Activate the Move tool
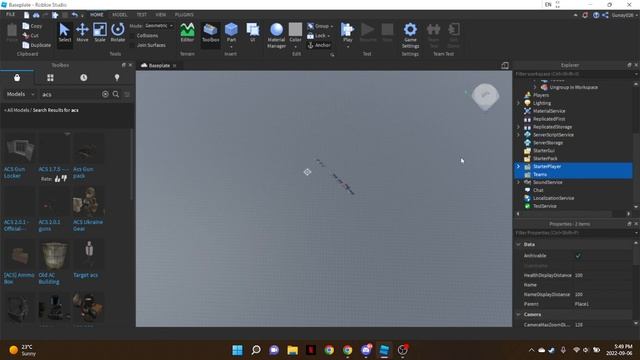The image size is (640, 360). 82,33
